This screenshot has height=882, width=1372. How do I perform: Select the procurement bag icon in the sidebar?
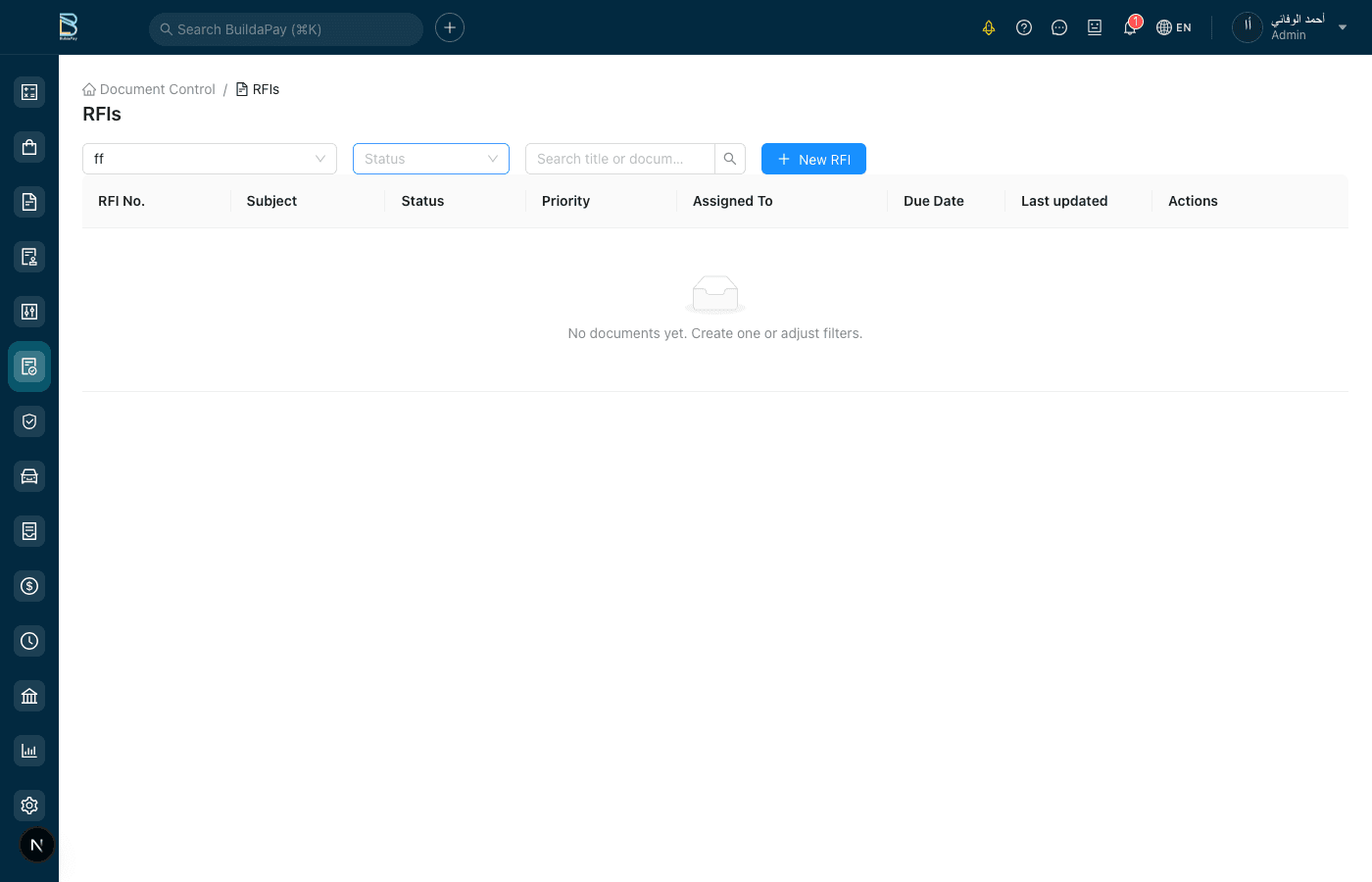coord(28,146)
